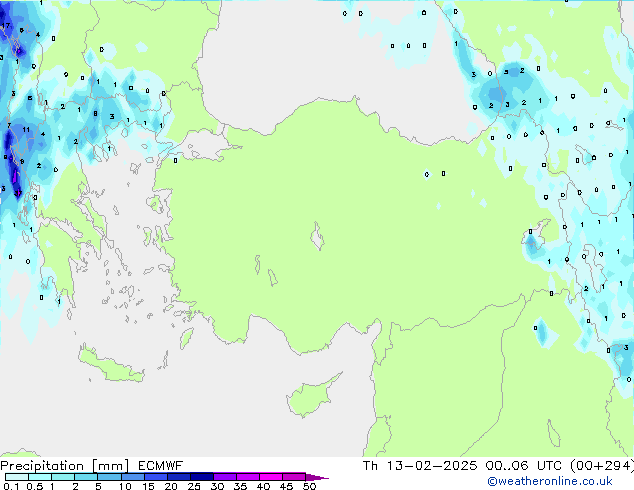The height and width of the screenshot is (490, 634).
Task: Pick the legend swatch between 1 and 2
Action: (x=63, y=477)
